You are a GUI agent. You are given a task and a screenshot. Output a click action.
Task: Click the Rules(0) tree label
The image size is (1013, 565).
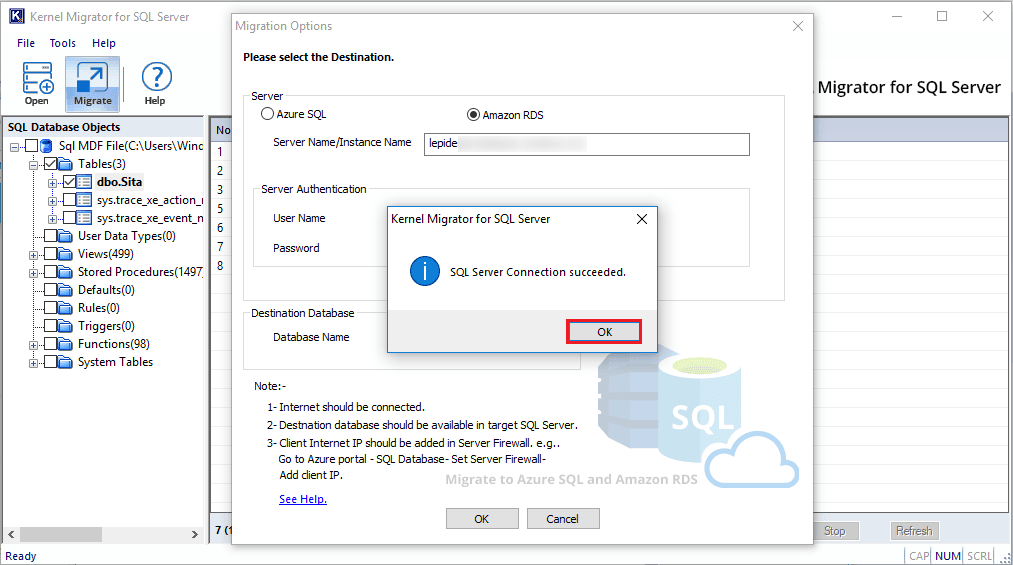click(x=99, y=308)
